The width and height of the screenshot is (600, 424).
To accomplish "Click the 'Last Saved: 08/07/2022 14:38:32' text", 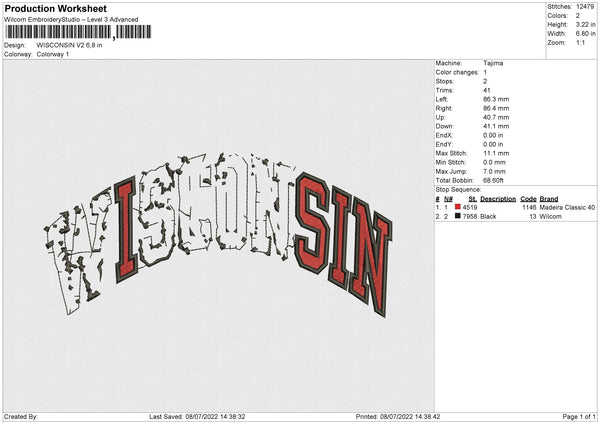I will coord(197,417).
